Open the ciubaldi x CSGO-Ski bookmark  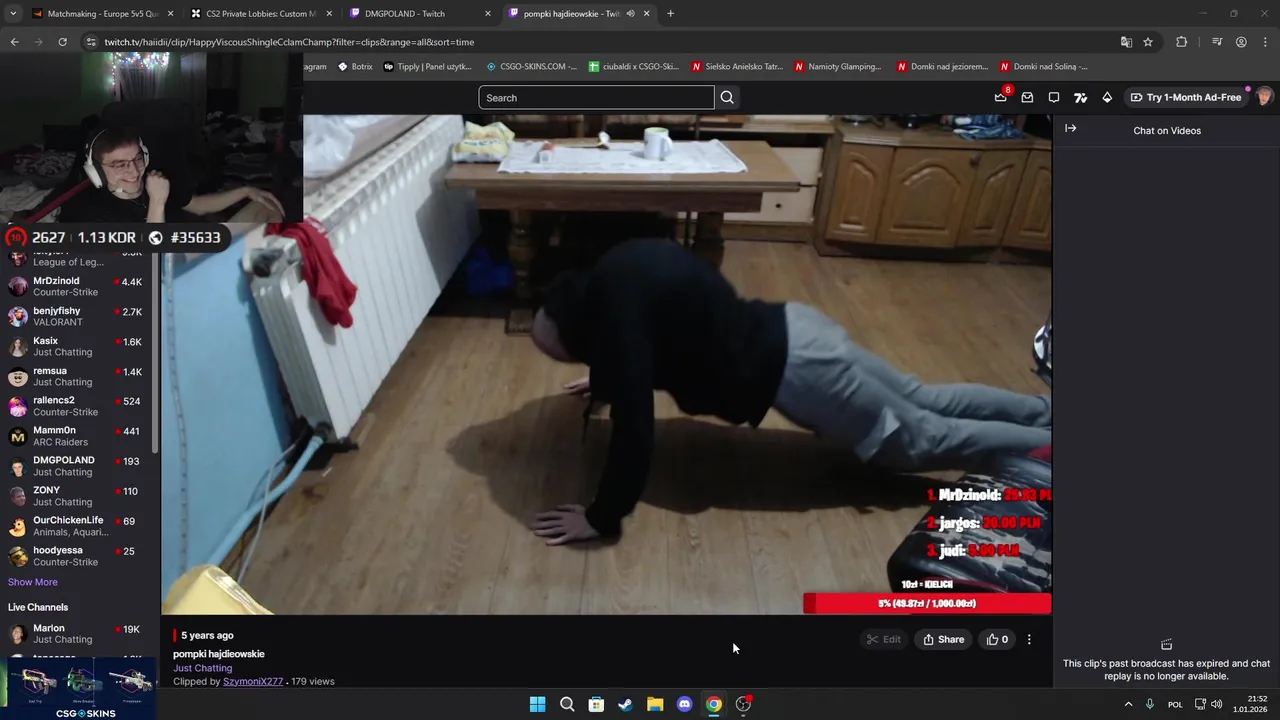634,67
